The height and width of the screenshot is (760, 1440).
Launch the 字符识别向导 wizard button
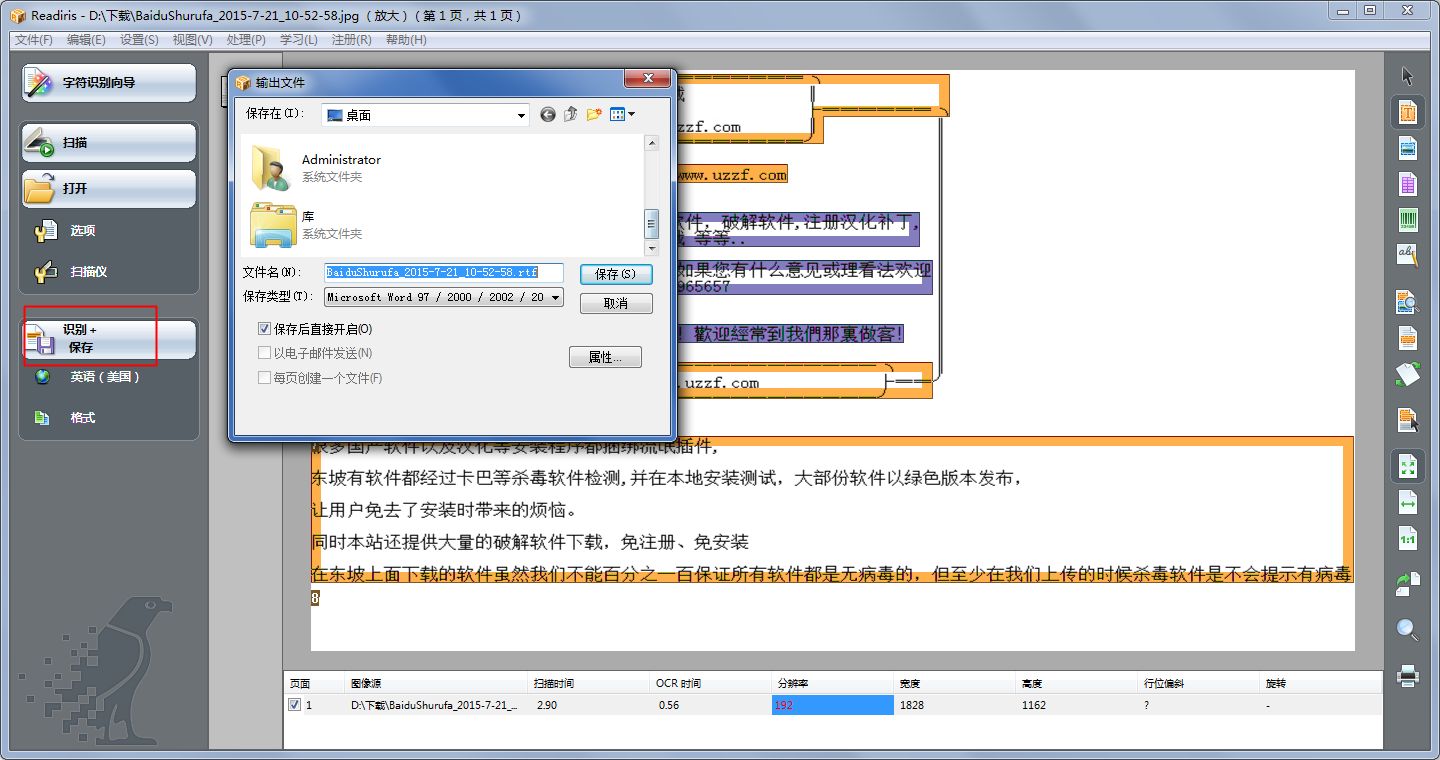(109, 83)
